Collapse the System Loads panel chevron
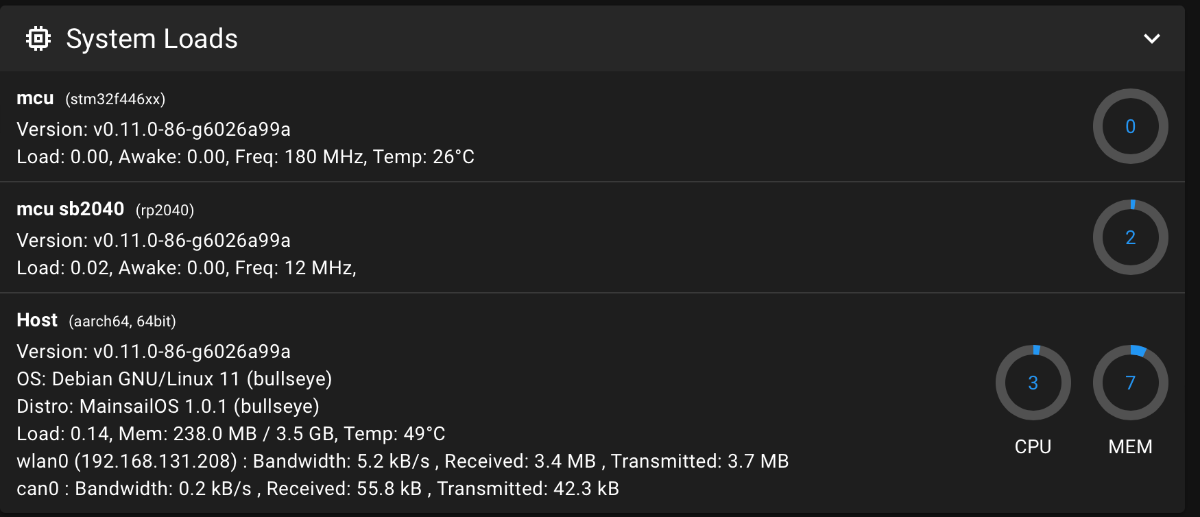1200x517 pixels. 1152,39
